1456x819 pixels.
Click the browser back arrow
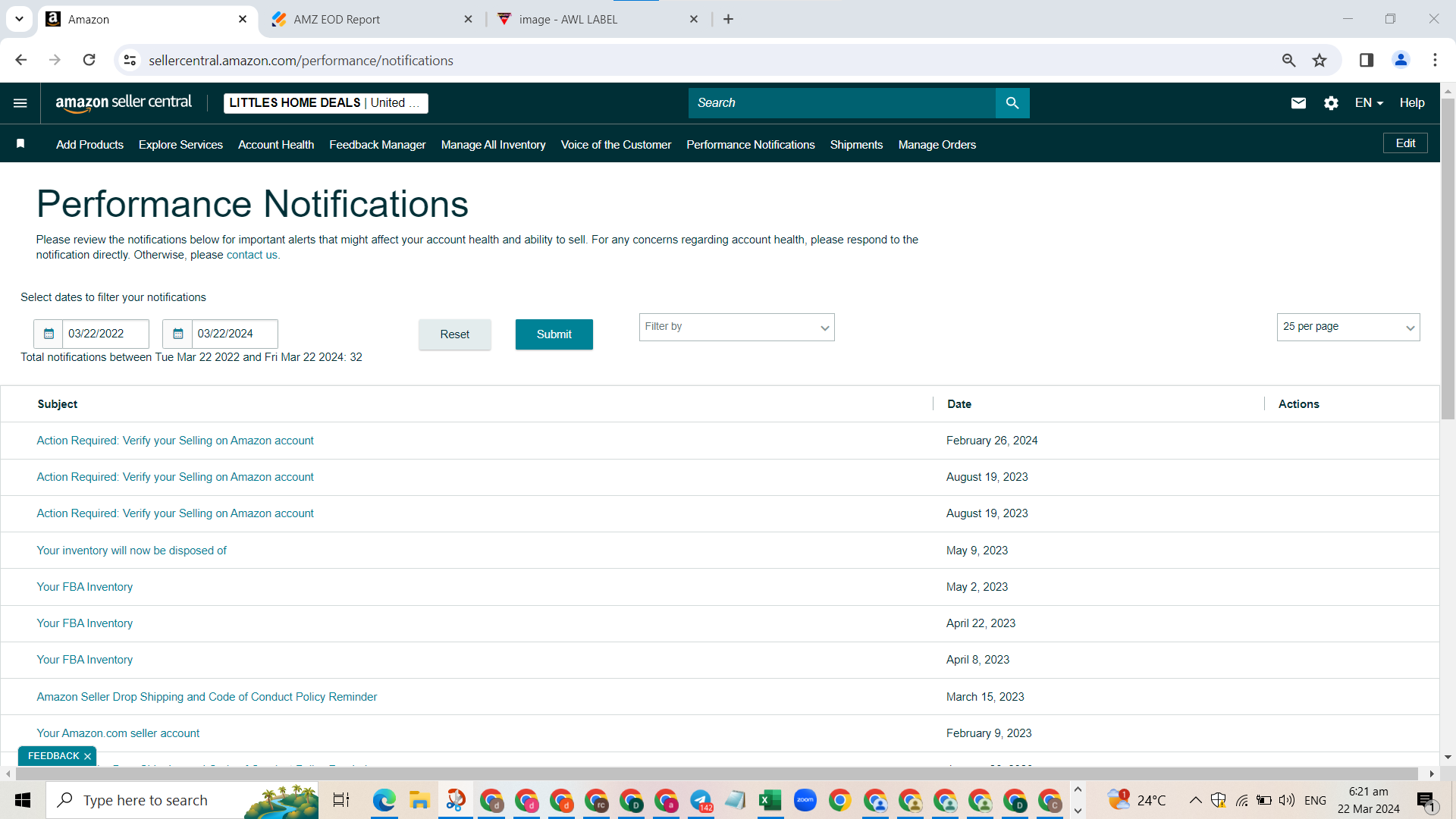click(20, 60)
